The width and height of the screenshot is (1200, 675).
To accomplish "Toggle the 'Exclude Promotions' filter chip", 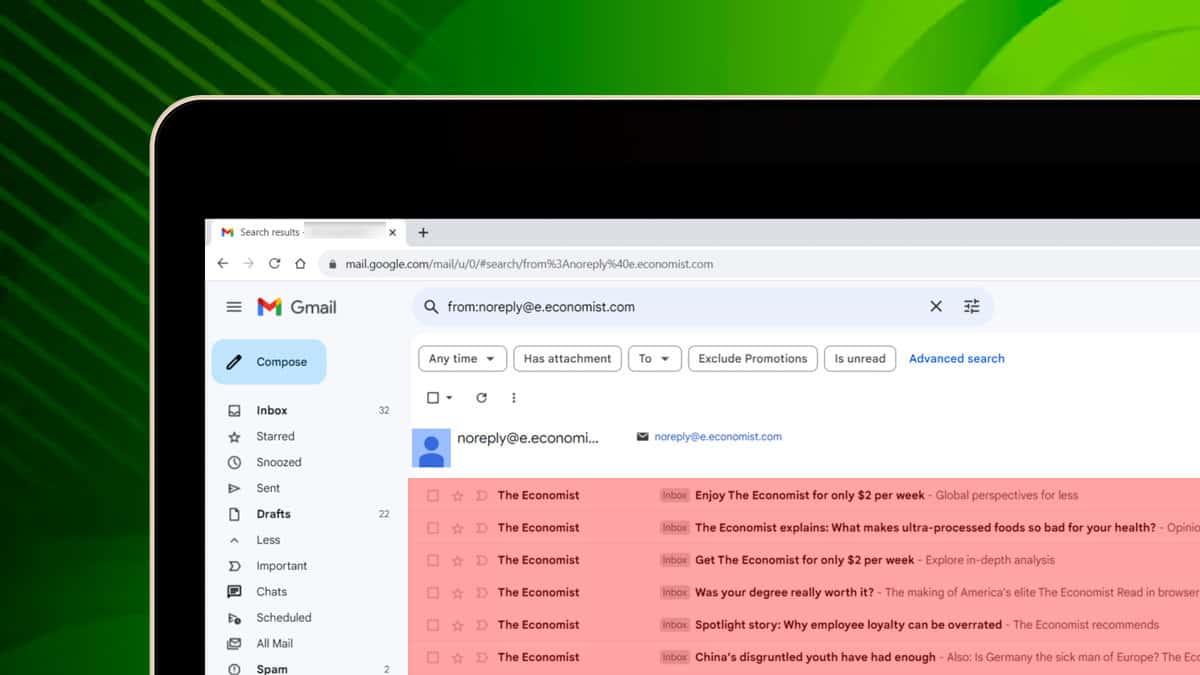I will point(753,359).
